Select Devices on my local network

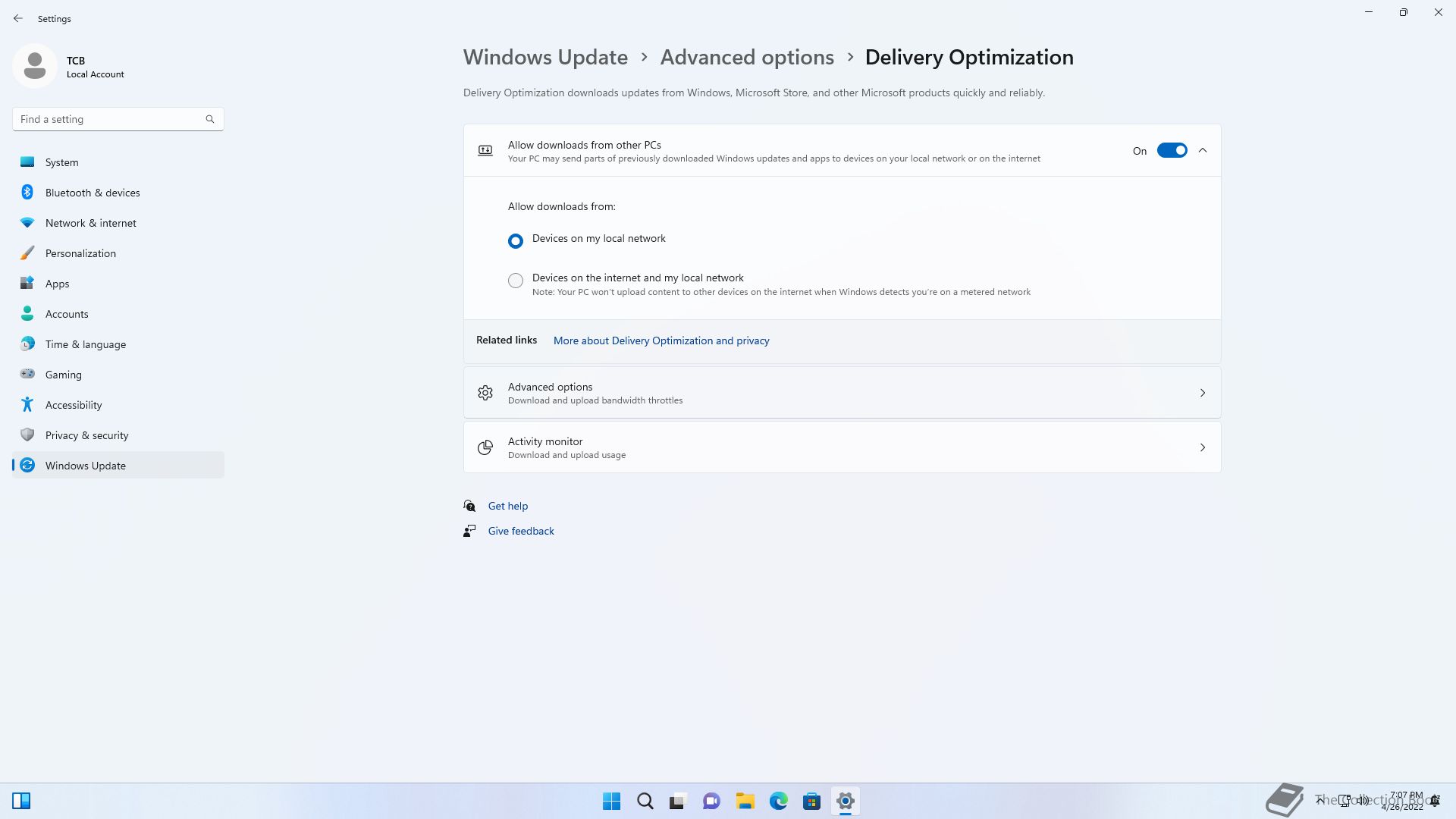tap(516, 241)
